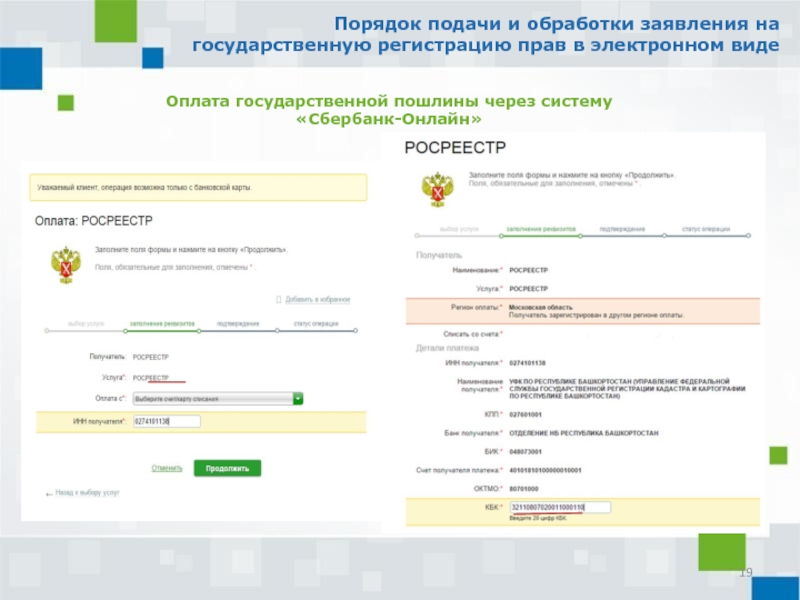Click the star icon beside Добавить в избранное
Image resolution: width=800 pixels, height=600 pixels.
point(279,299)
